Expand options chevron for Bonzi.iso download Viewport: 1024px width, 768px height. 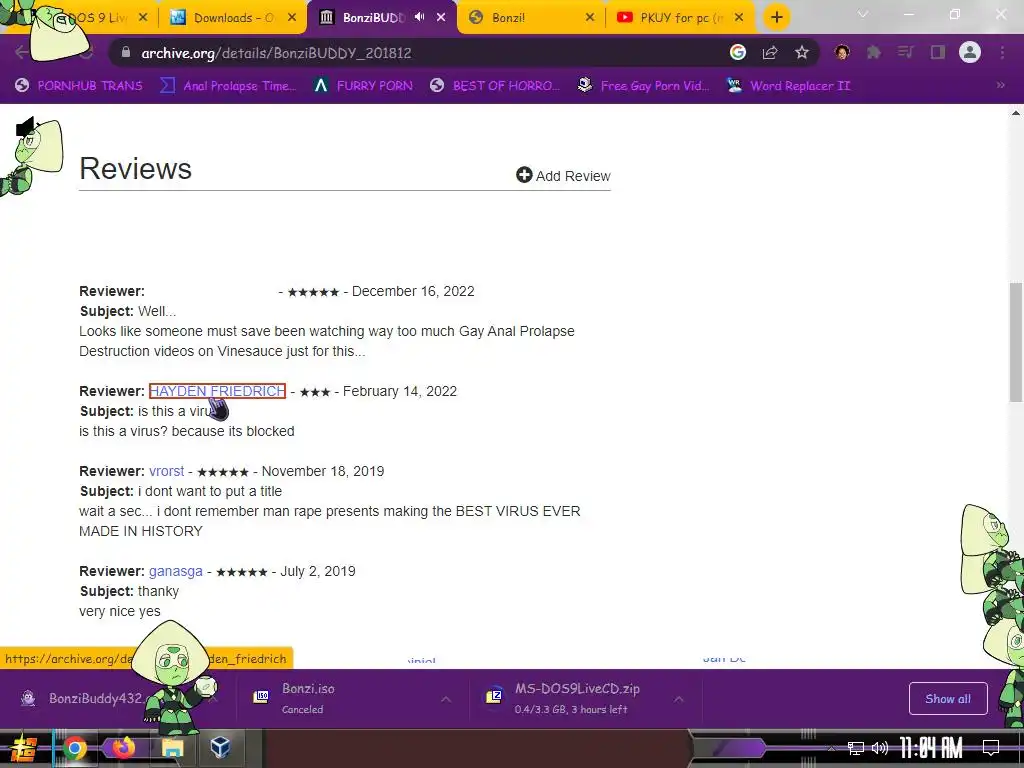point(446,699)
